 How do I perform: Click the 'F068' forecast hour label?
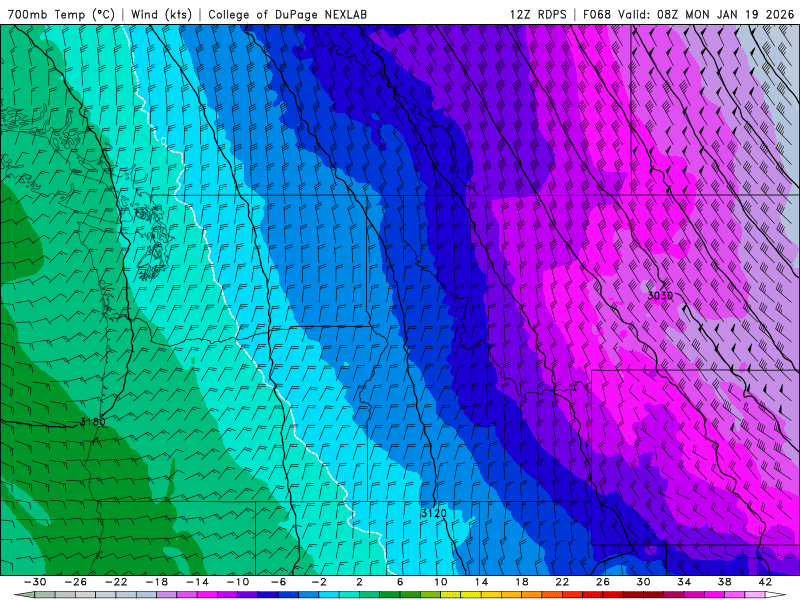click(596, 14)
